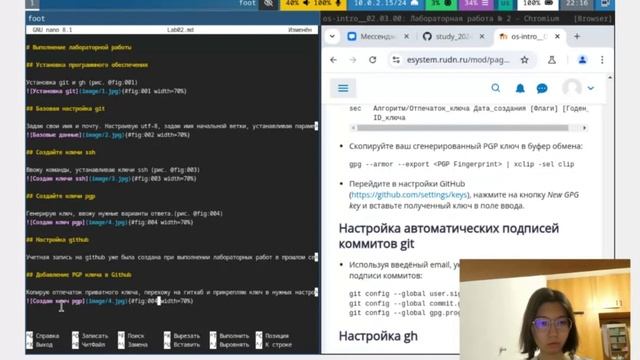
Task: Click the code scrollbar right arrow
Action: 584,128
